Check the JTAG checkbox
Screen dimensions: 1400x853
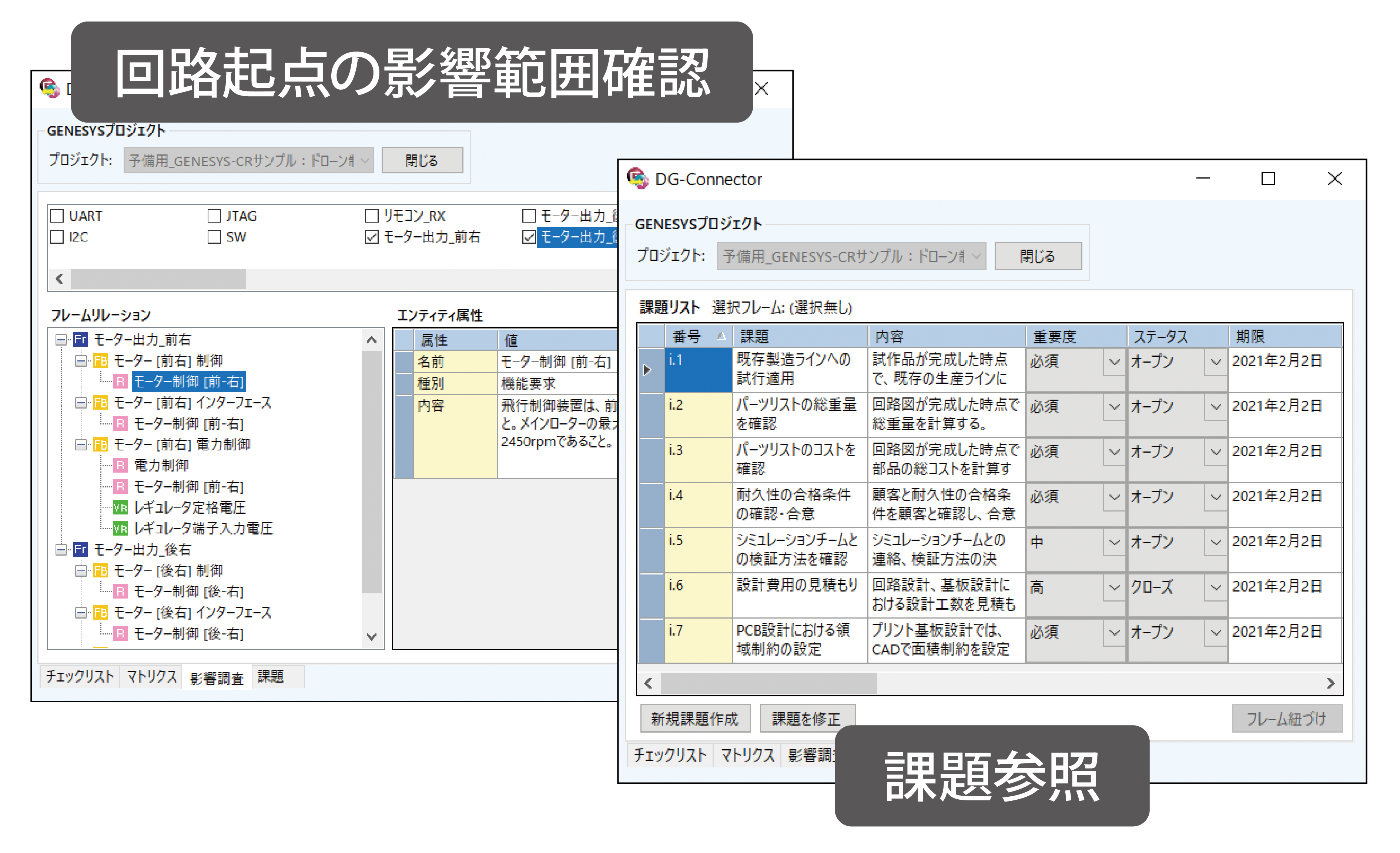pos(214,216)
